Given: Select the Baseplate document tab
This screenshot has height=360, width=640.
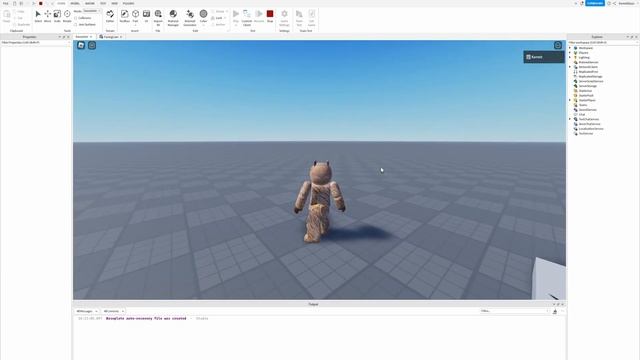Looking at the screenshot, I should click(82, 37).
